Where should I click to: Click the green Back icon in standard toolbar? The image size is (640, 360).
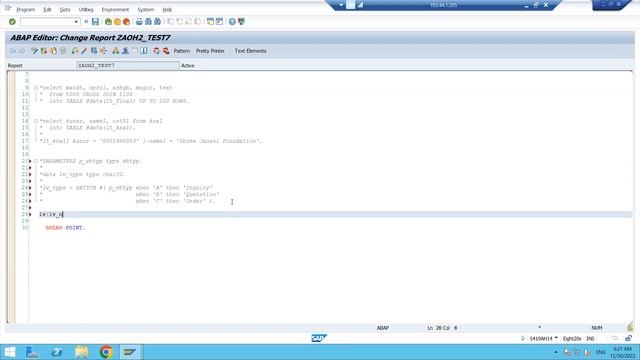click(x=108, y=22)
